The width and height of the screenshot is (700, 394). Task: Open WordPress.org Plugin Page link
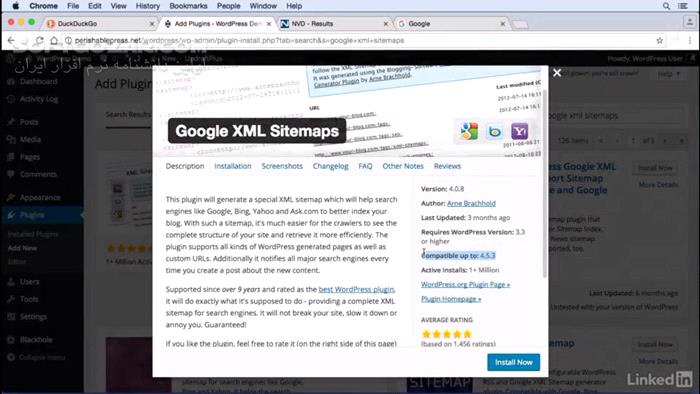[465, 285]
